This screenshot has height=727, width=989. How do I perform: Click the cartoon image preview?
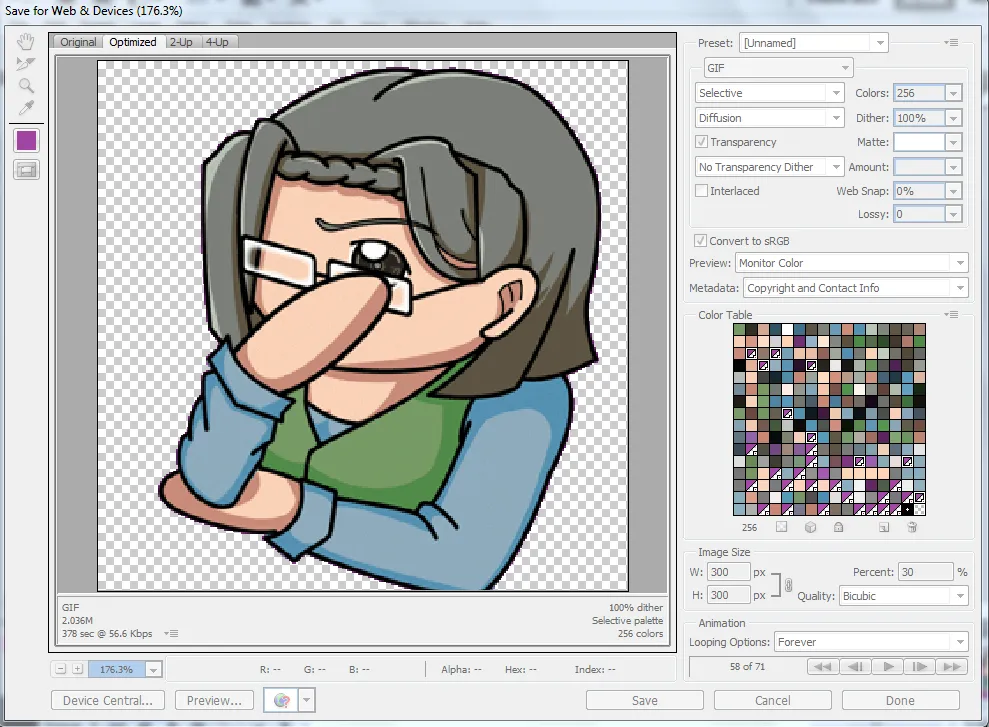click(363, 326)
